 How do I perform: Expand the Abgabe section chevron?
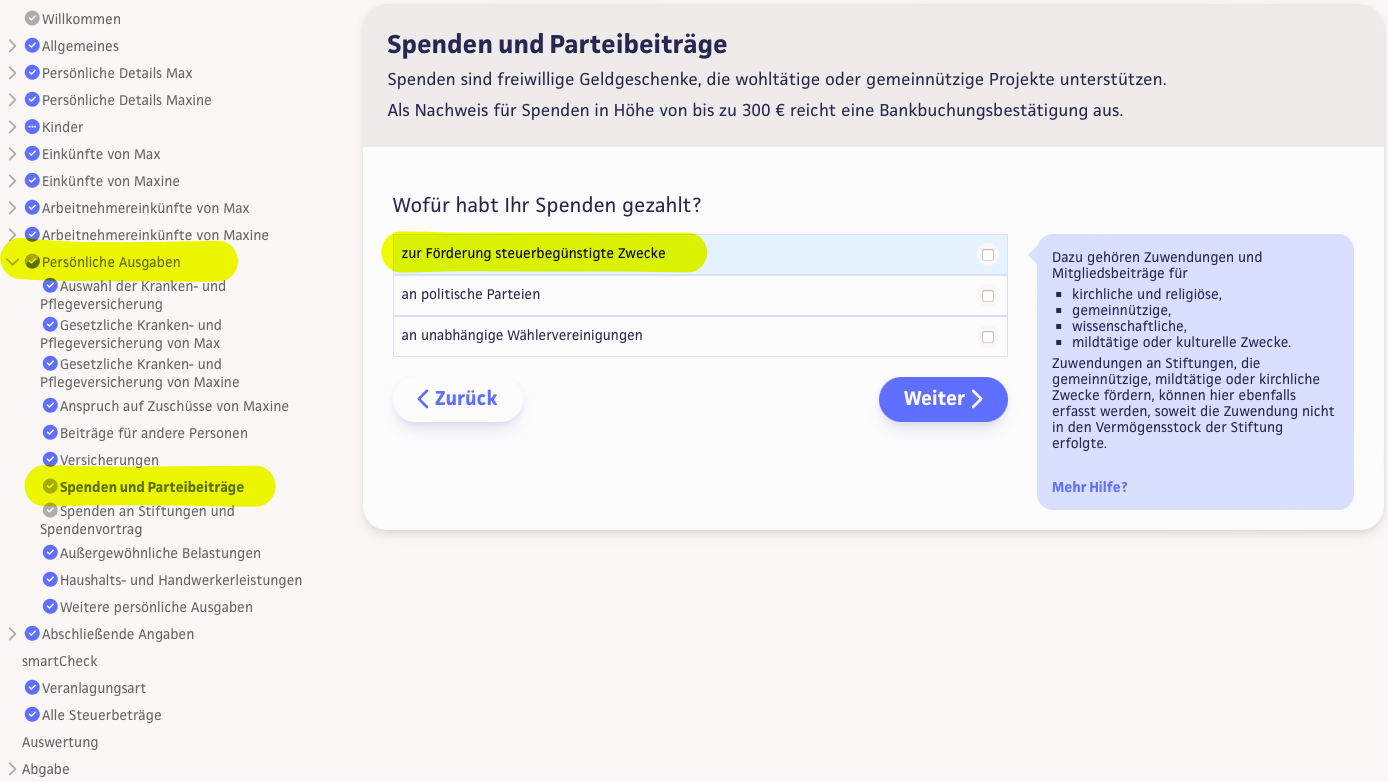coord(13,769)
